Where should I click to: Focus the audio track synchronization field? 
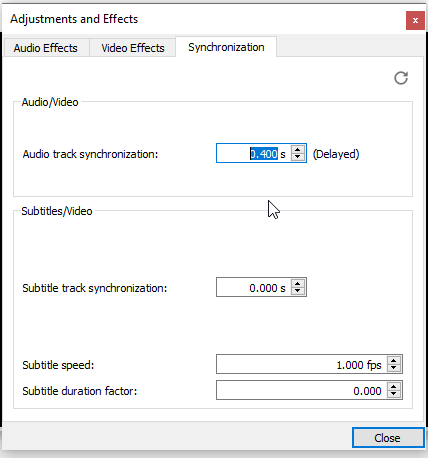click(x=254, y=153)
